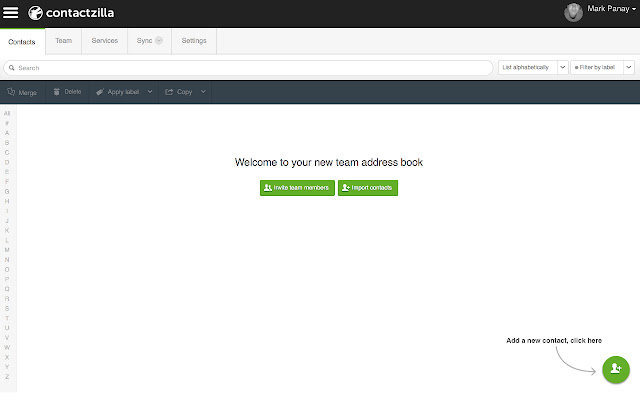Jump to letter D in index
The height and width of the screenshot is (400, 640).
point(7,162)
